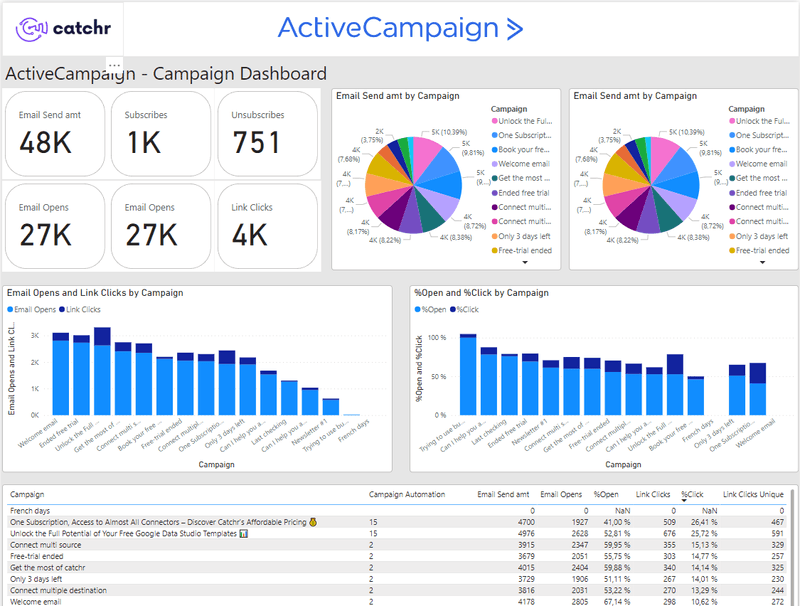Click the monkey emoji in the One Subscription row

[x=311, y=521]
